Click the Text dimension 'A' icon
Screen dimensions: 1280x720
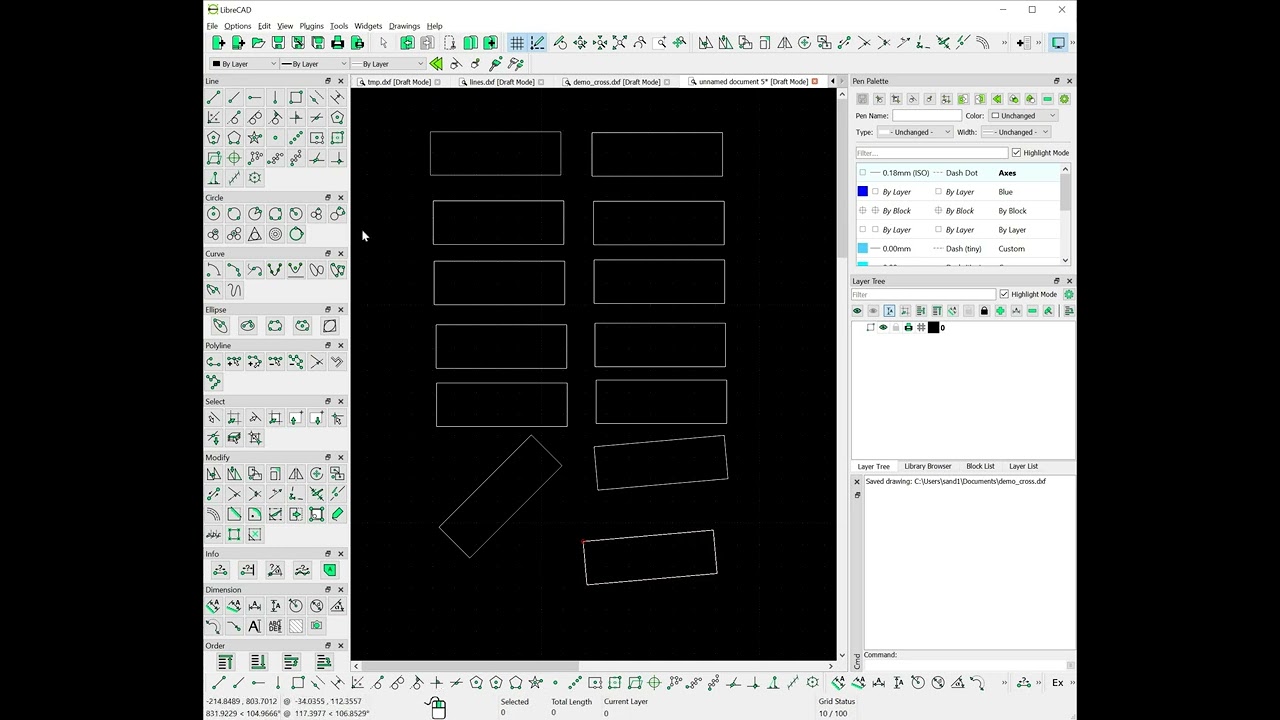[254, 626]
